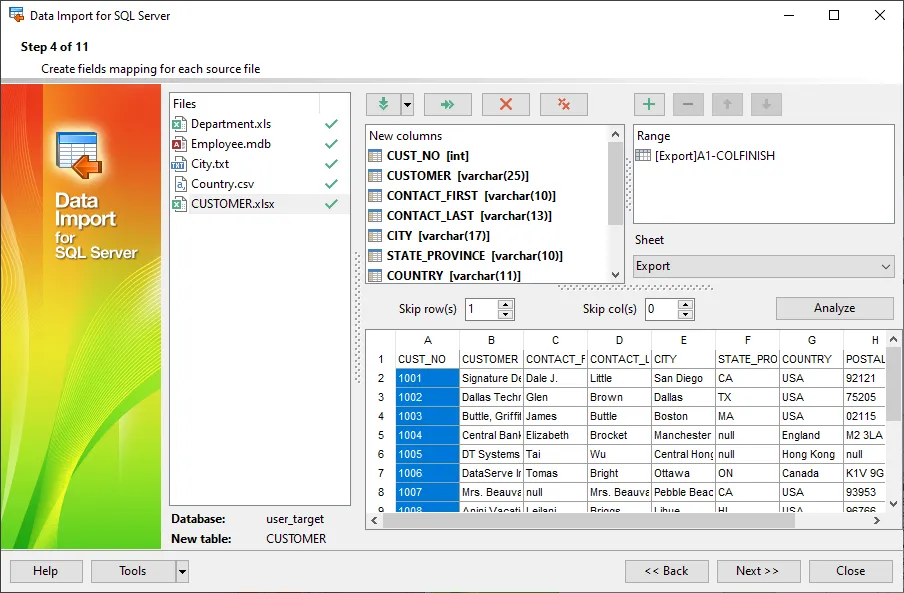Decrease the Skip col(s) value
This screenshot has width=904, height=593.
coord(685,314)
